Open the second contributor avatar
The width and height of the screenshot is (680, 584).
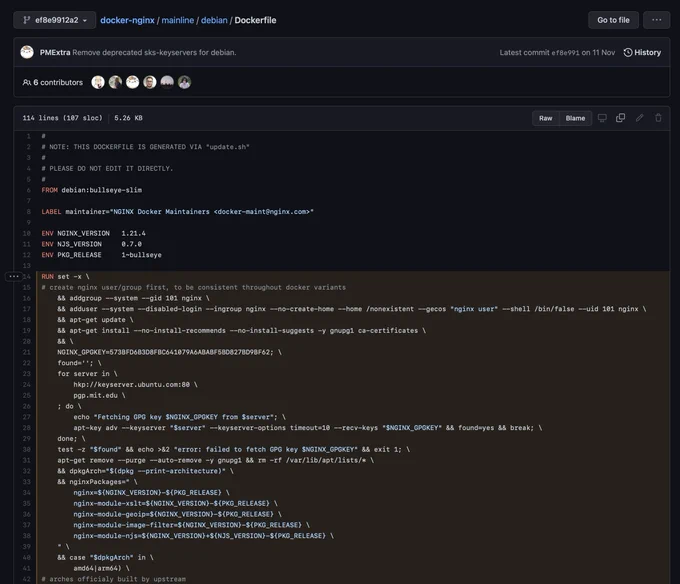(x=115, y=82)
